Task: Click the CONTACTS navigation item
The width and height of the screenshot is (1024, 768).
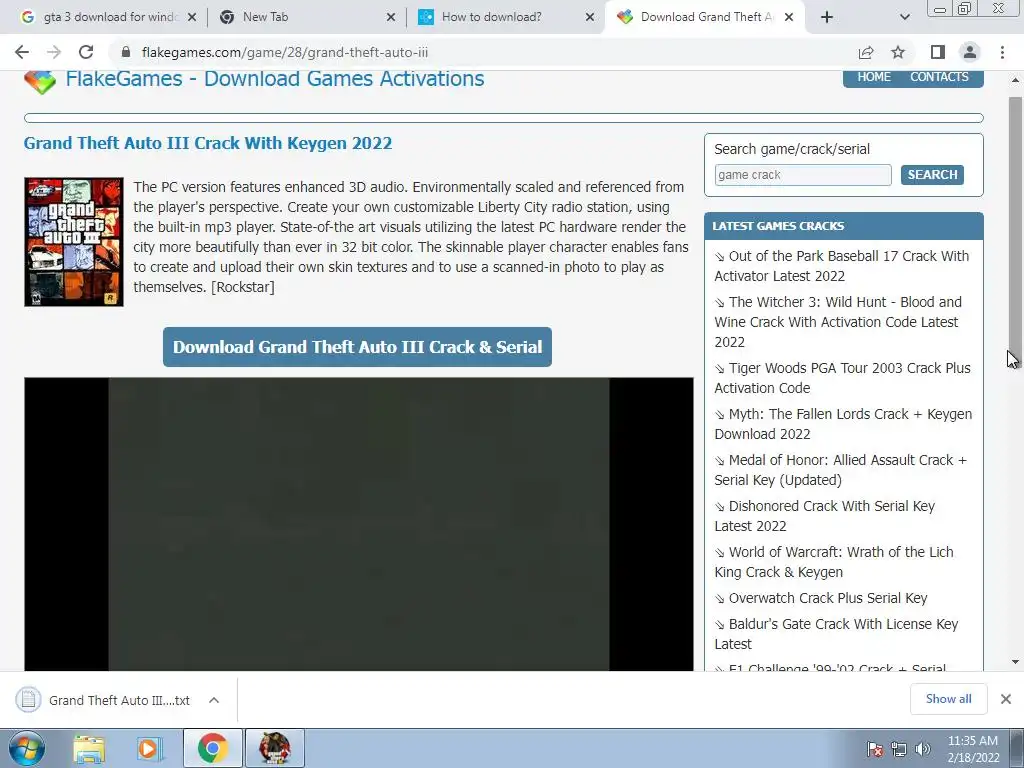Action: pos(939,77)
